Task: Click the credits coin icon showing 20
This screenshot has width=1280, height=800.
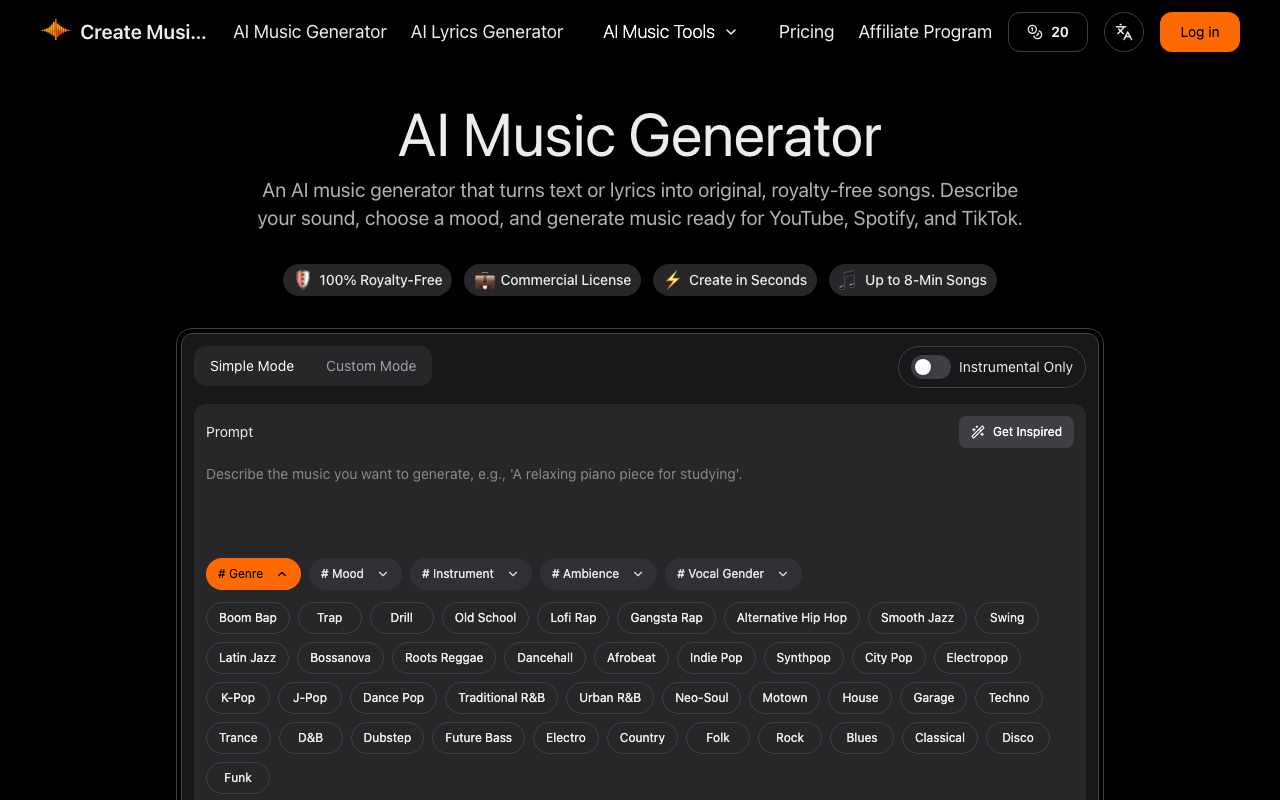Action: (1035, 32)
